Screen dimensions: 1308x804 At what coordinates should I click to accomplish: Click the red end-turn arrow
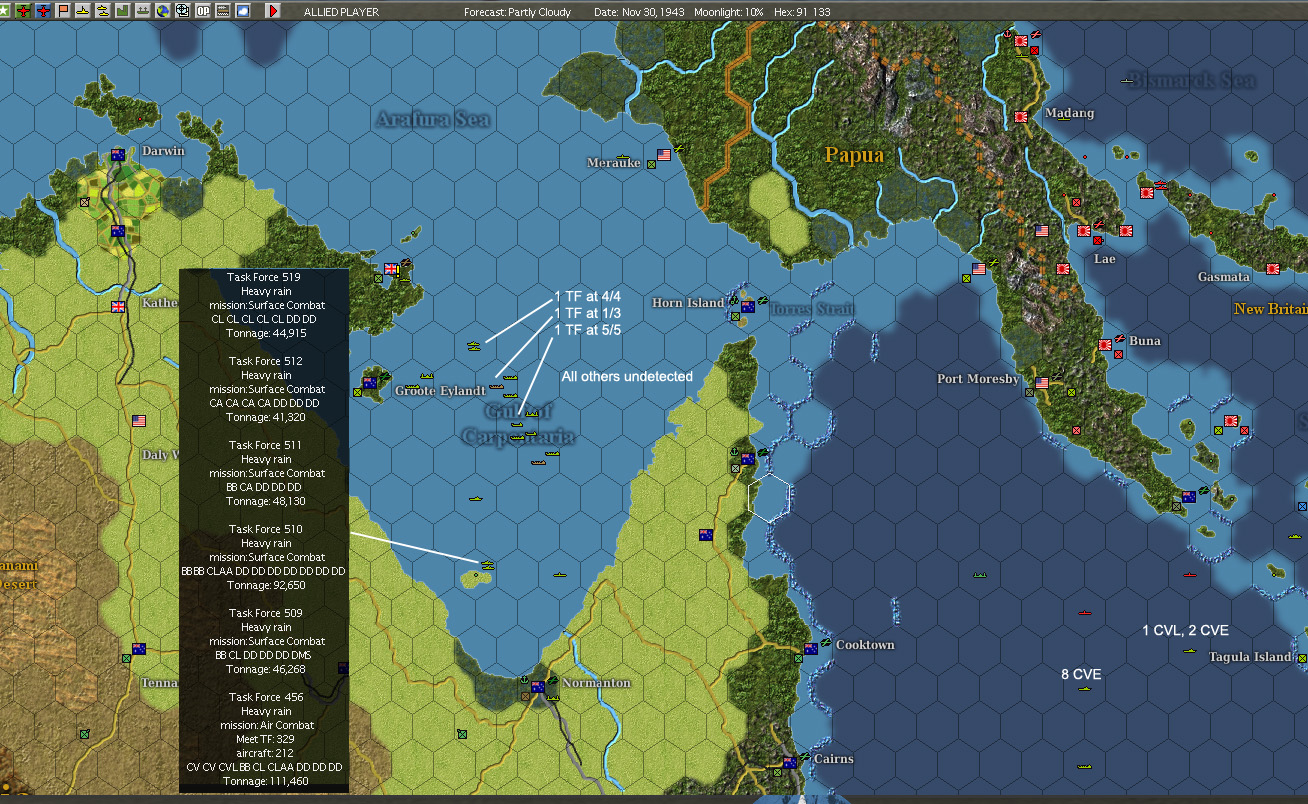click(273, 10)
